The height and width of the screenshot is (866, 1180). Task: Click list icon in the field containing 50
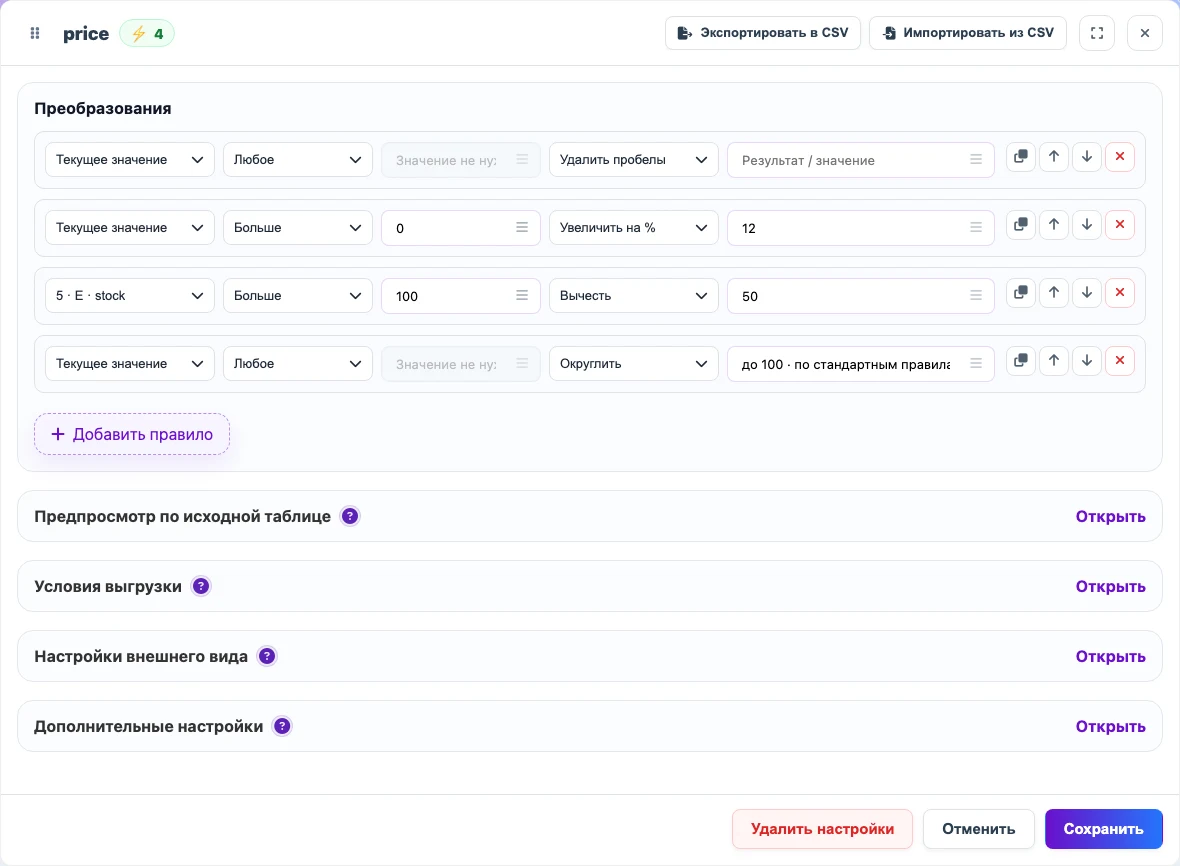click(976, 296)
